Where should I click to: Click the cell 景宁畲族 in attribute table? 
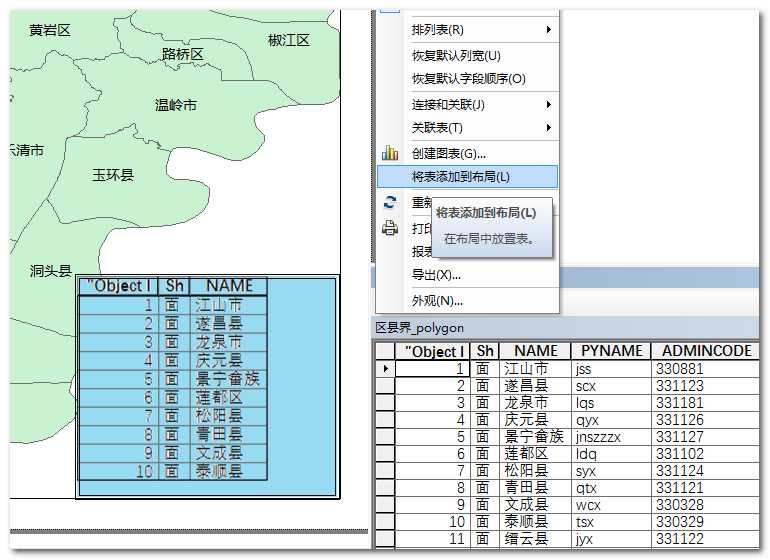point(535,437)
